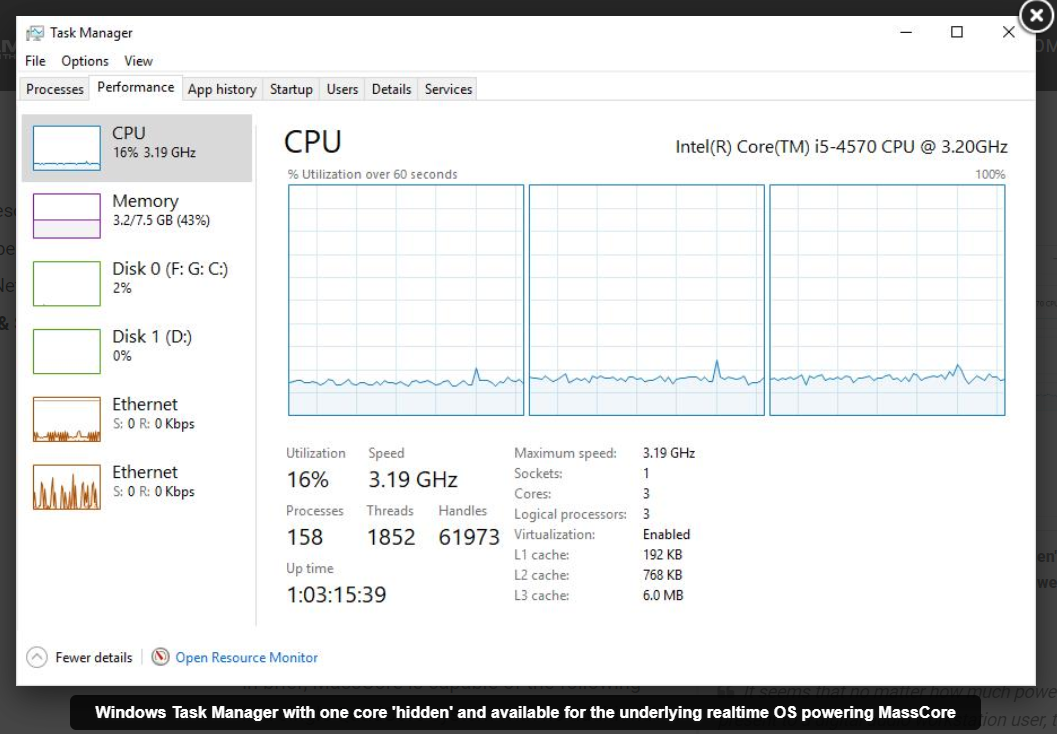Switch to the Details tab
1057x734 pixels.
pyautogui.click(x=391, y=89)
